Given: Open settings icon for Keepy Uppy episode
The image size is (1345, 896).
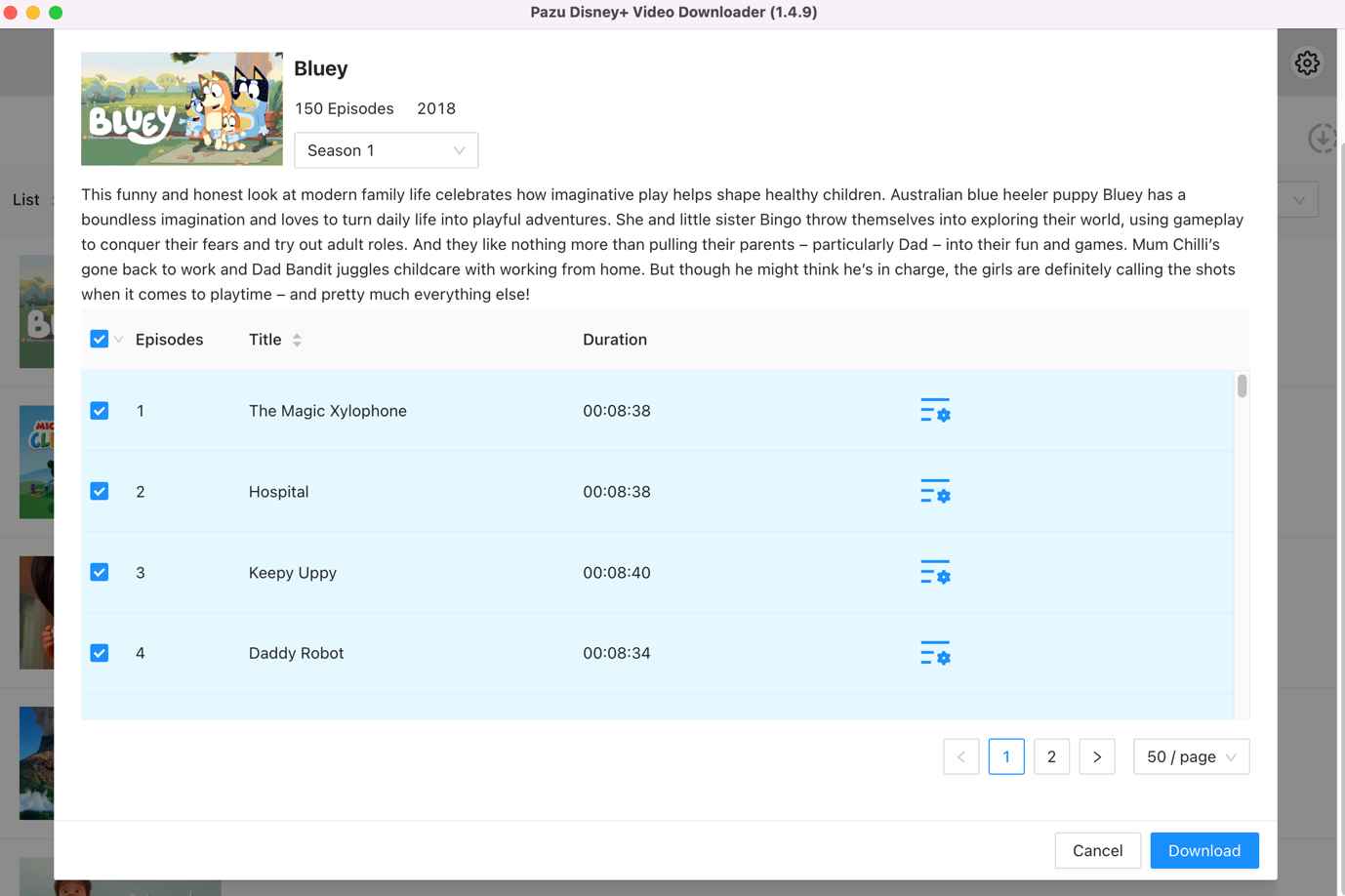Looking at the screenshot, I should [934, 573].
